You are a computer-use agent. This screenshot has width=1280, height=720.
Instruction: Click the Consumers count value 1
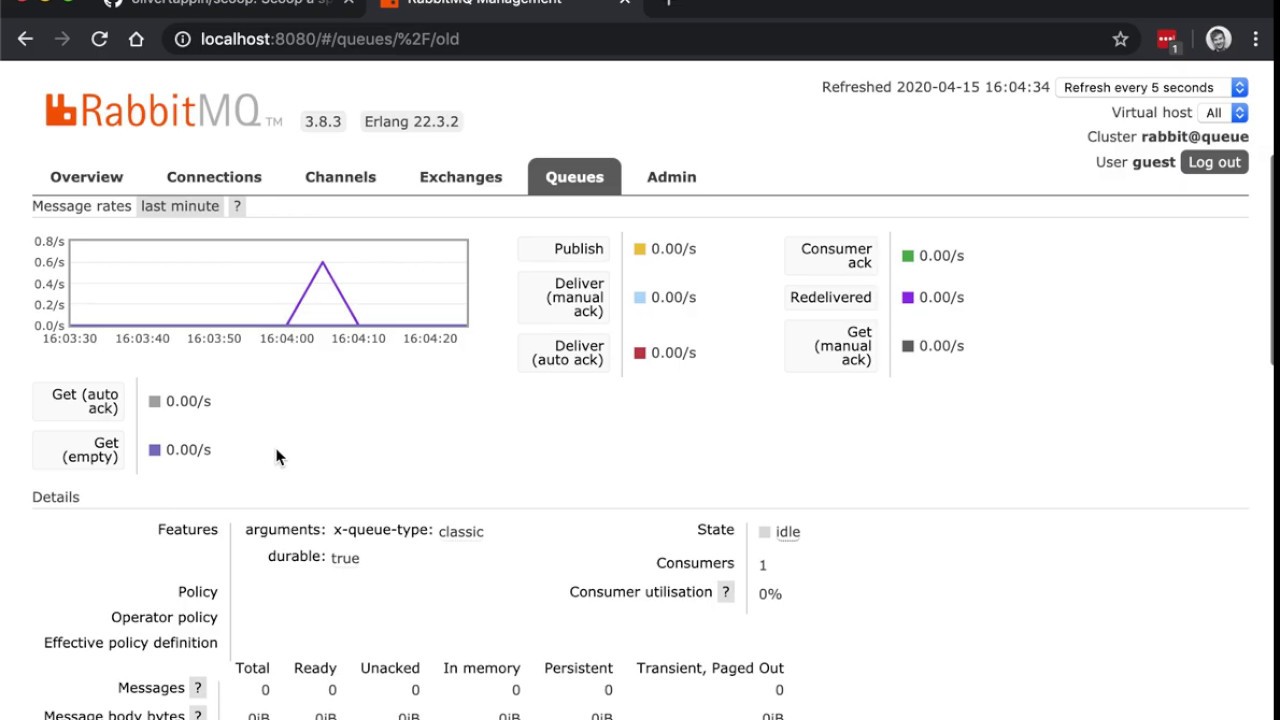[763, 566]
